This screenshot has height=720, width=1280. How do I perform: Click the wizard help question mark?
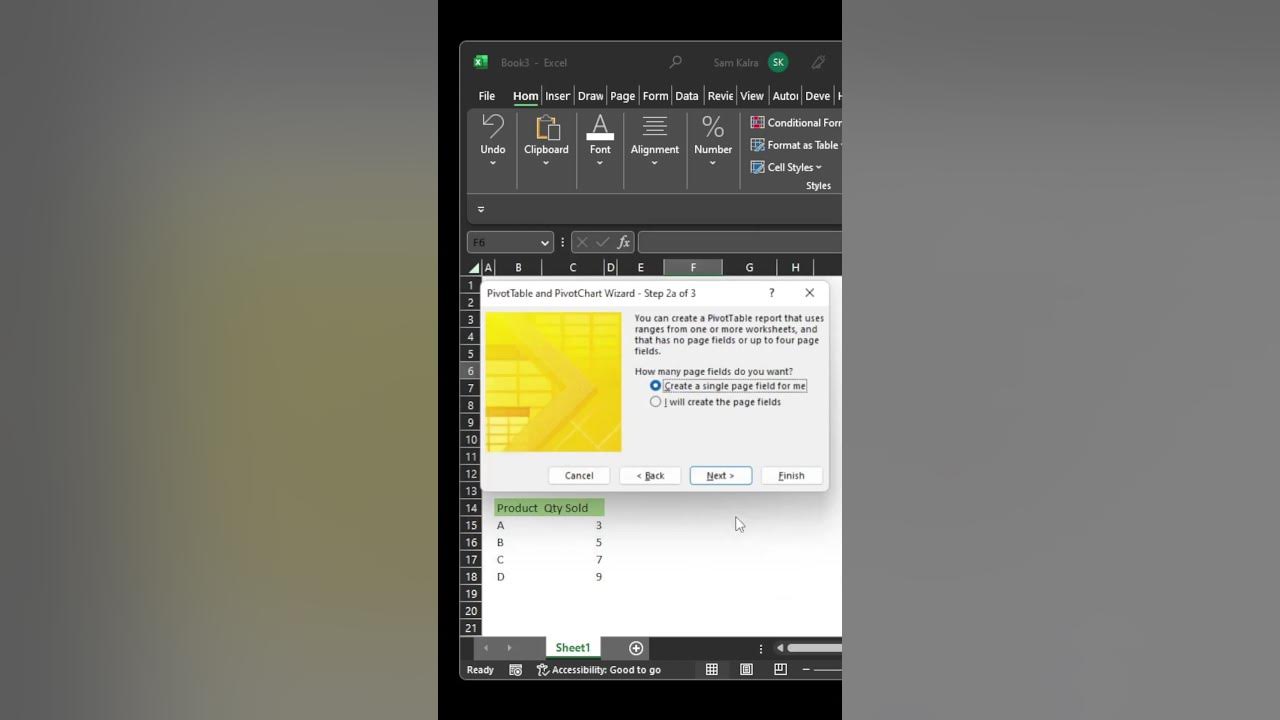(771, 293)
